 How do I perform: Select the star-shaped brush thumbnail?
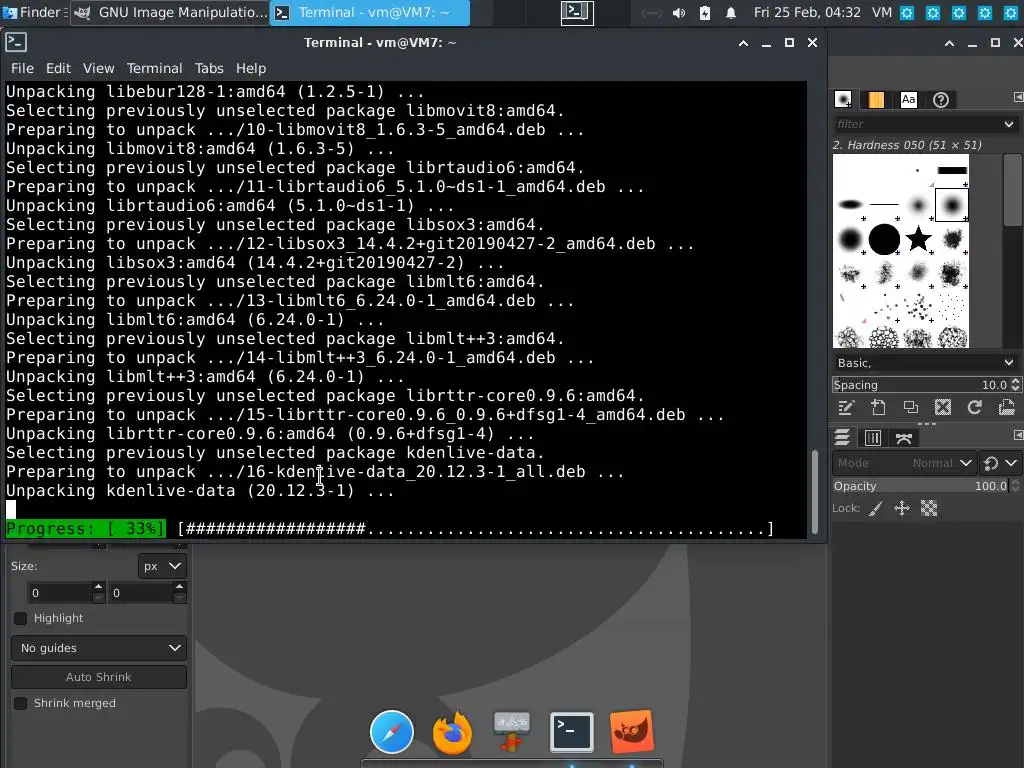(918, 239)
